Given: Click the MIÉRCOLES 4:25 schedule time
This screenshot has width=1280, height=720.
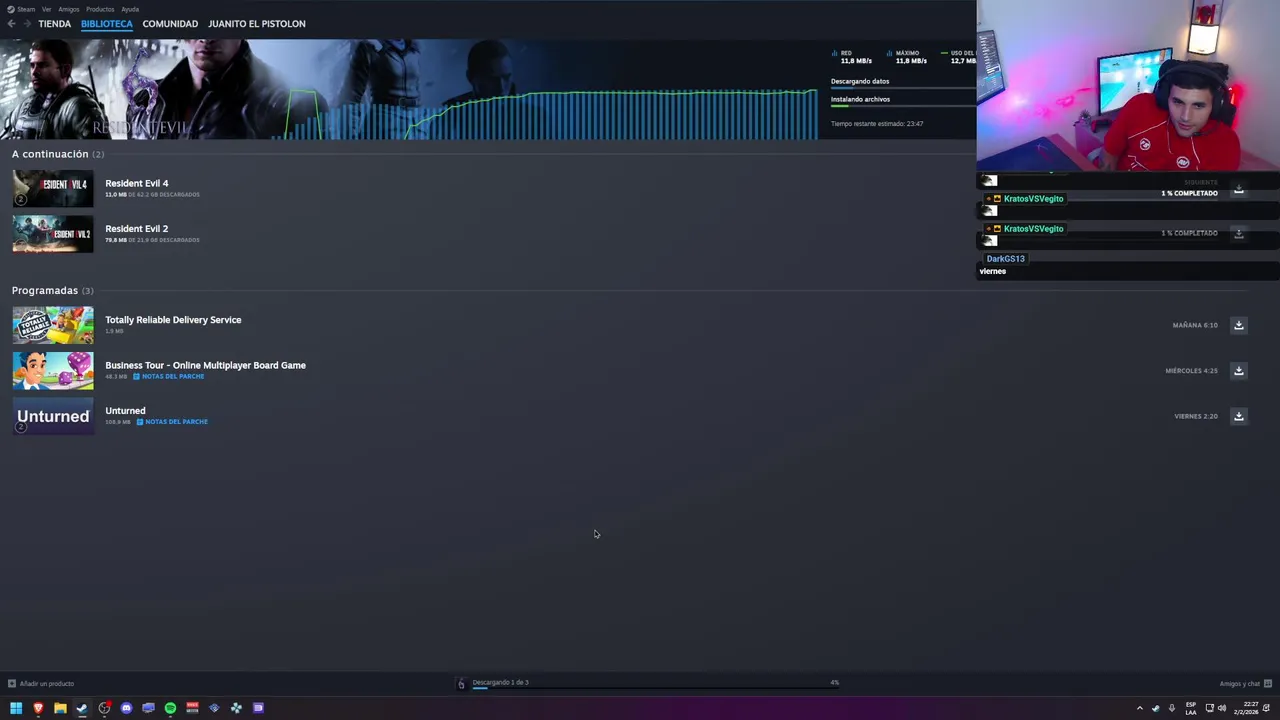Looking at the screenshot, I should click(x=1191, y=371).
